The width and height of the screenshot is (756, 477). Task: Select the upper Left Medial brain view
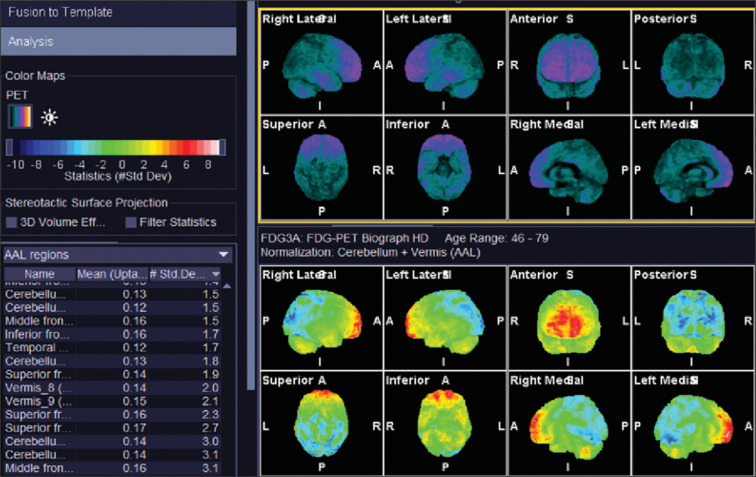692,170
